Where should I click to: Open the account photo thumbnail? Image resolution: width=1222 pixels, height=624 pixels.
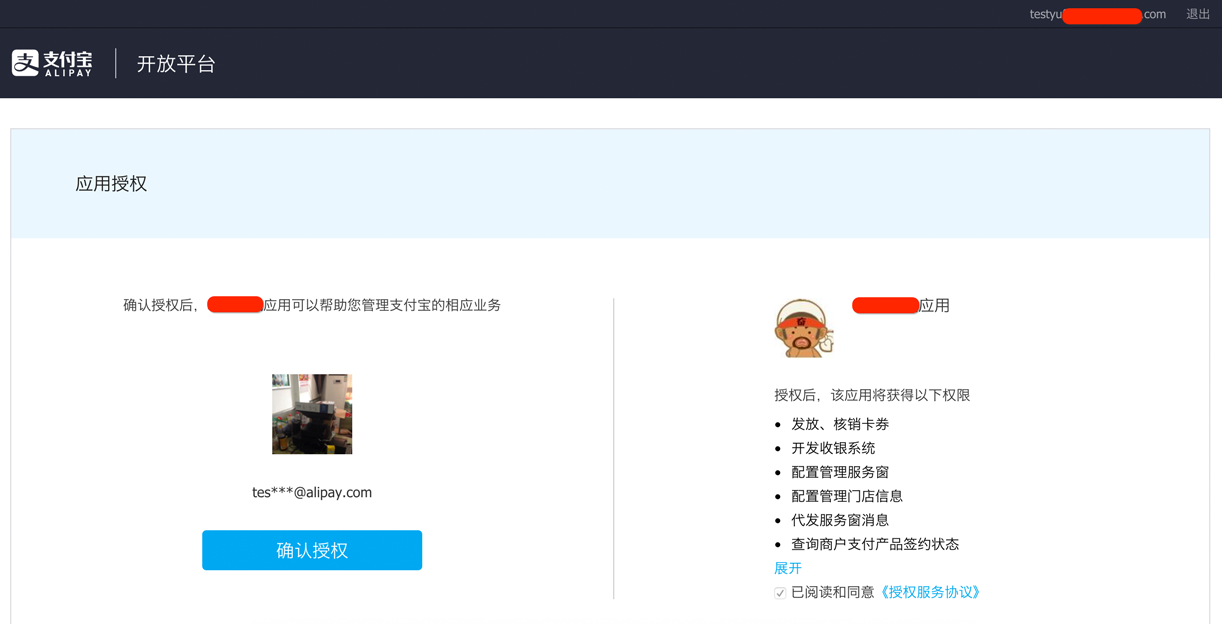(x=312, y=414)
